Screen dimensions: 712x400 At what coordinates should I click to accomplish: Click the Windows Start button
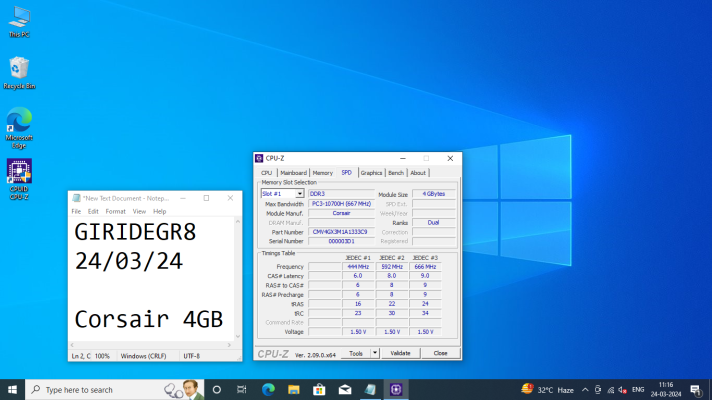pyautogui.click(x=12, y=390)
